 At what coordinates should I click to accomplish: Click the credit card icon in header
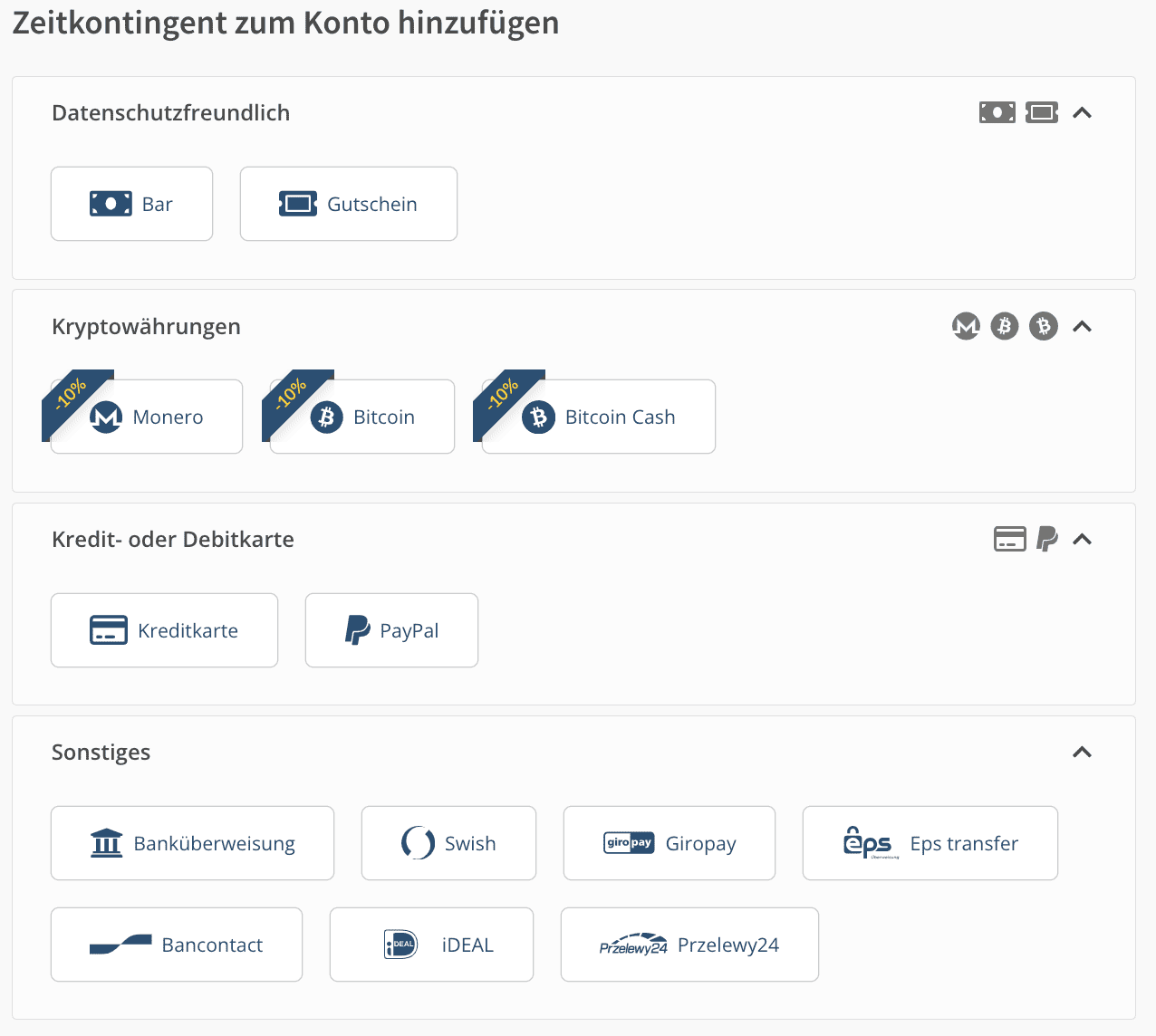1009,540
